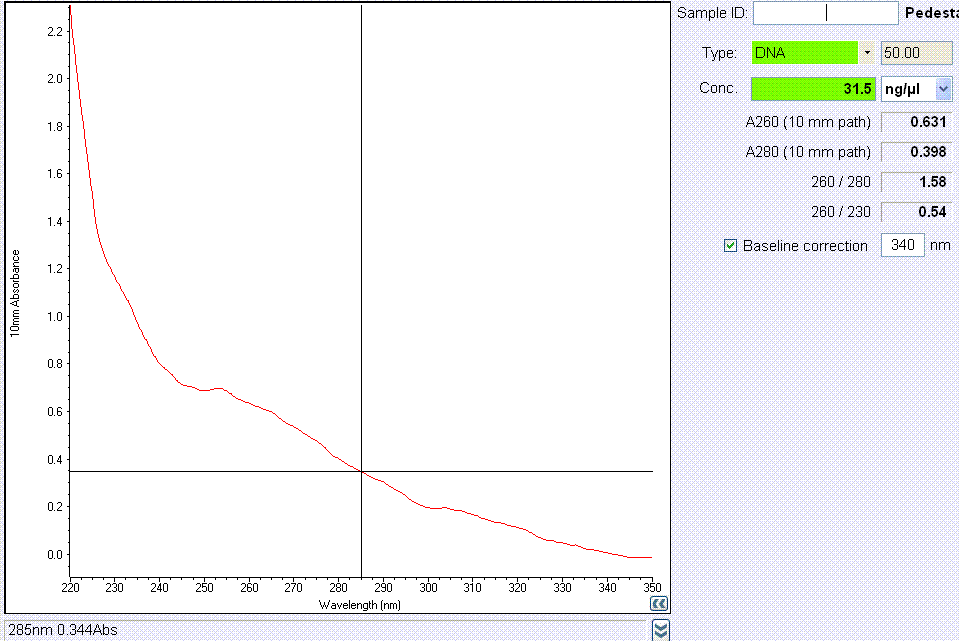Viewport: 959px width, 641px height.
Task: Click the double-down chevron icon below the graph
Action: 660,629
